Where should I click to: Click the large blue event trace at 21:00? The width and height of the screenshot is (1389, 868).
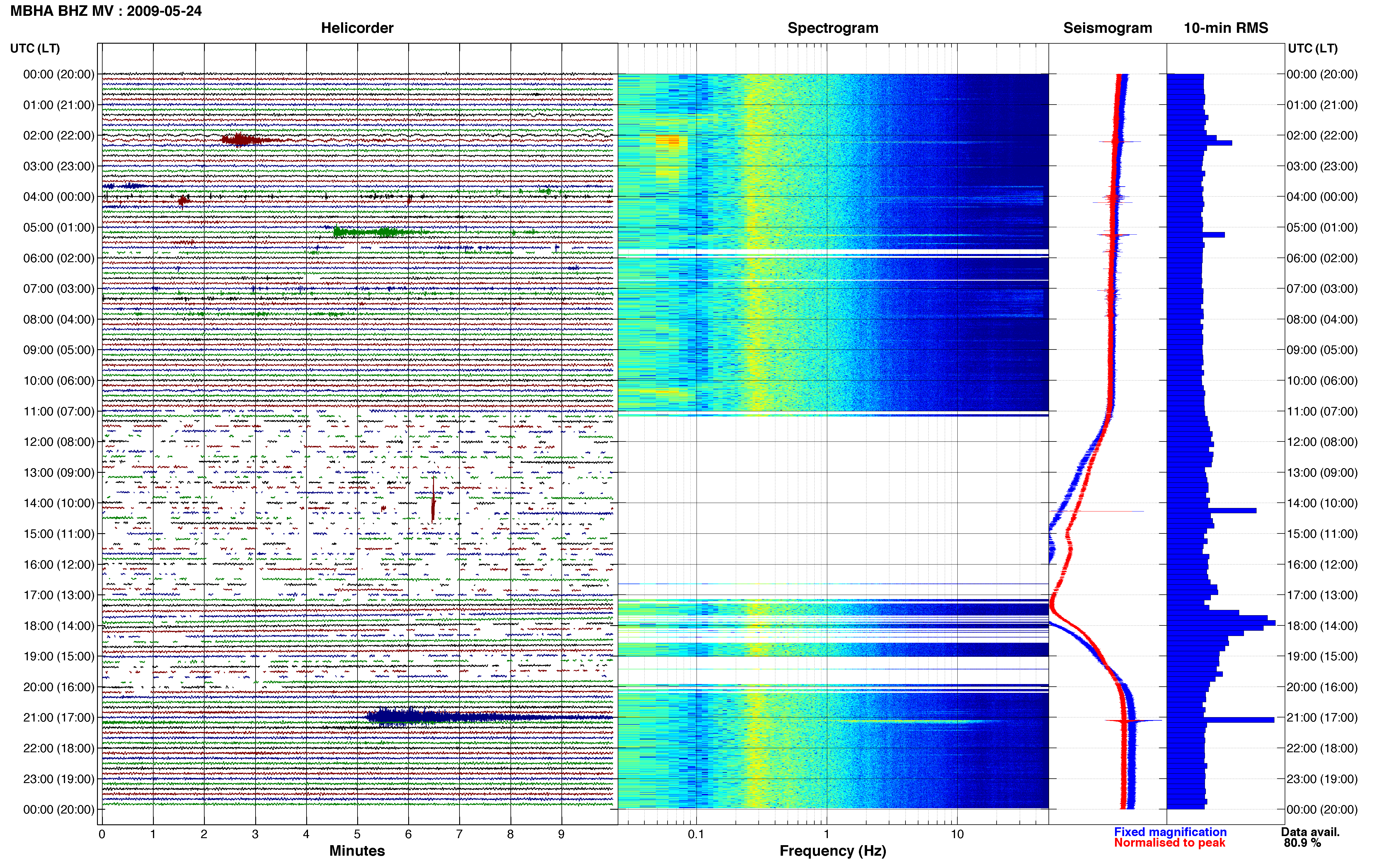[489, 717]
